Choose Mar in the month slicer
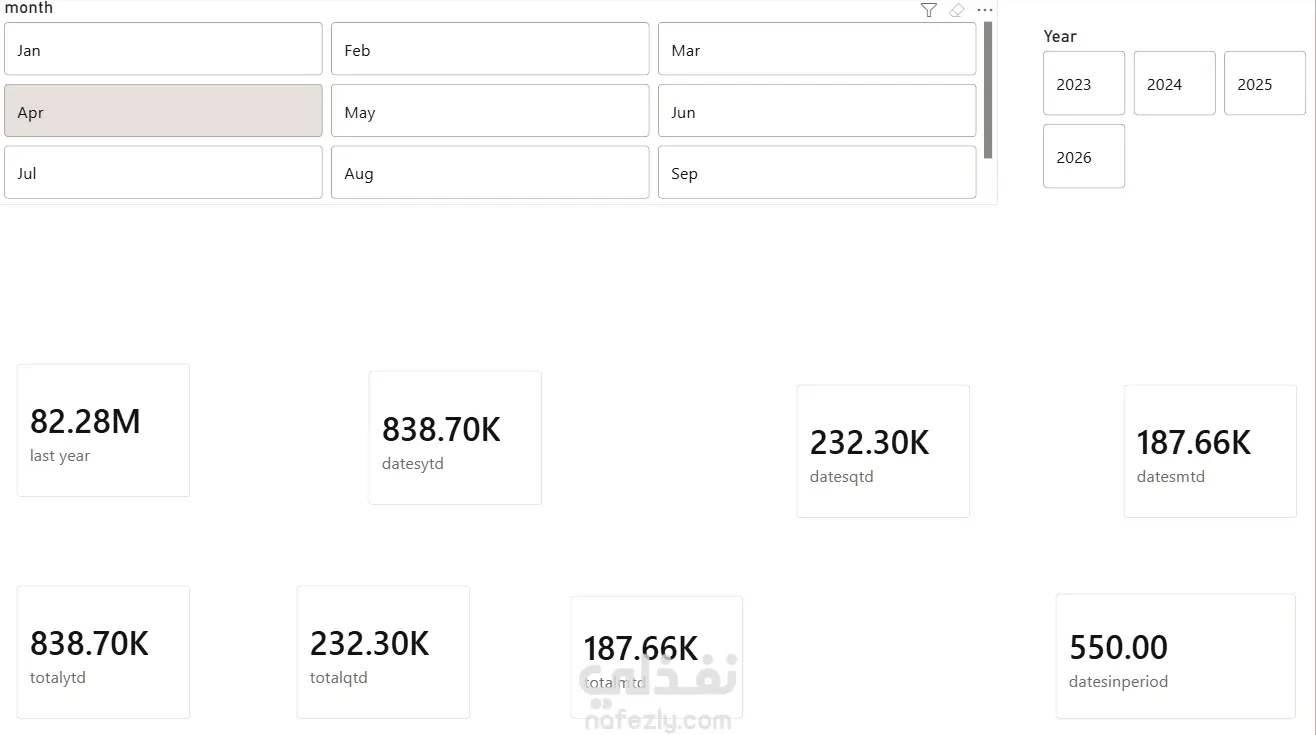 (817, 49)
